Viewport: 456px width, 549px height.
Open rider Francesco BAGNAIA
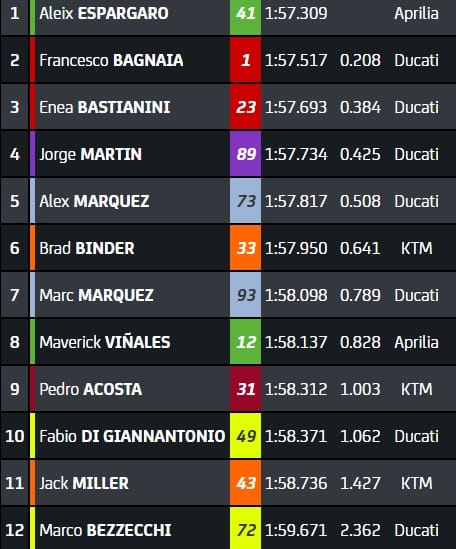click(111, 60)
